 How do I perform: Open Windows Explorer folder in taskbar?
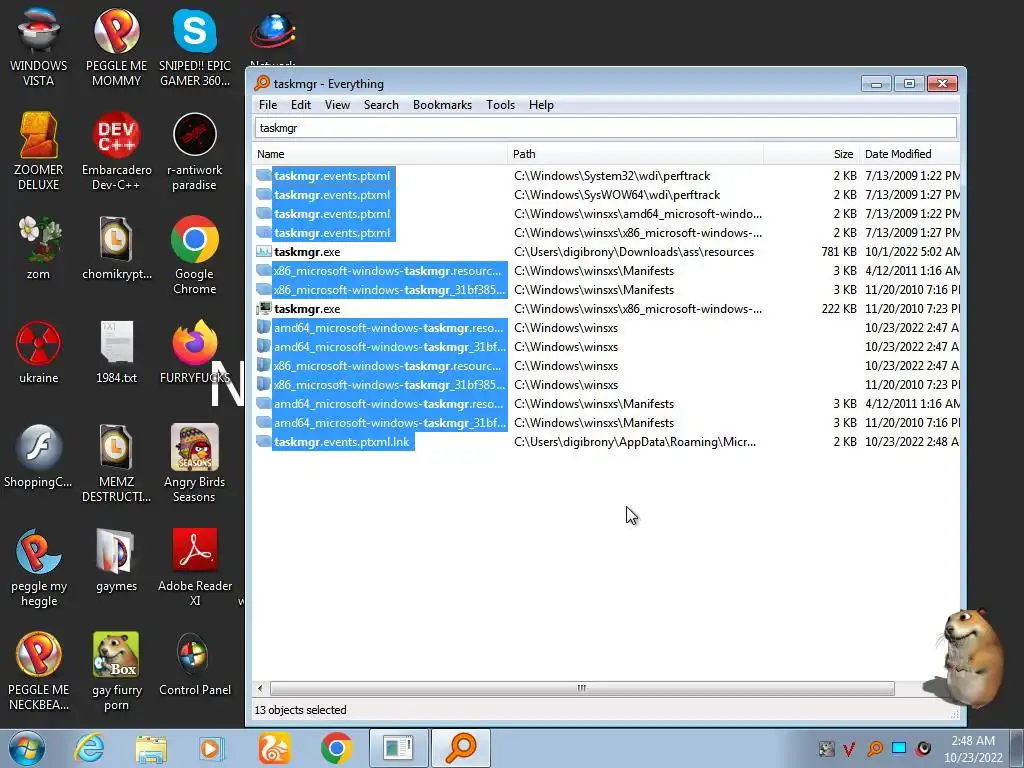point(152,748)
